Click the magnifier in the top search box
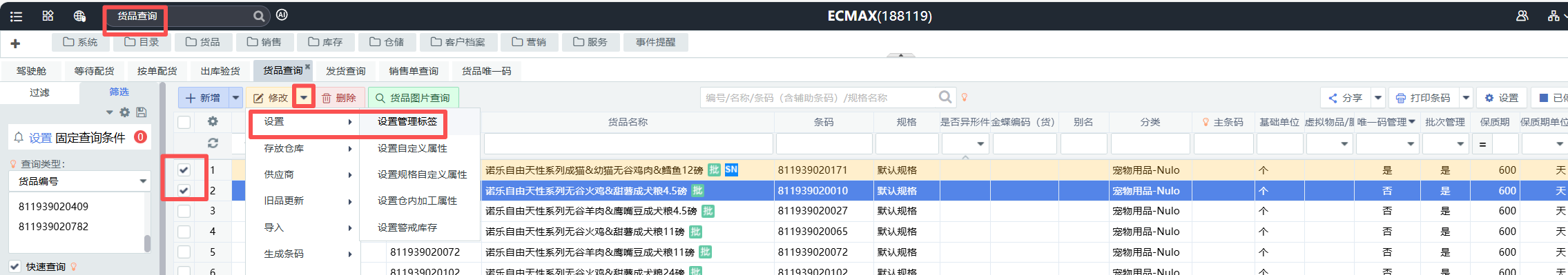1568x275 pixels. coord(259,16)
